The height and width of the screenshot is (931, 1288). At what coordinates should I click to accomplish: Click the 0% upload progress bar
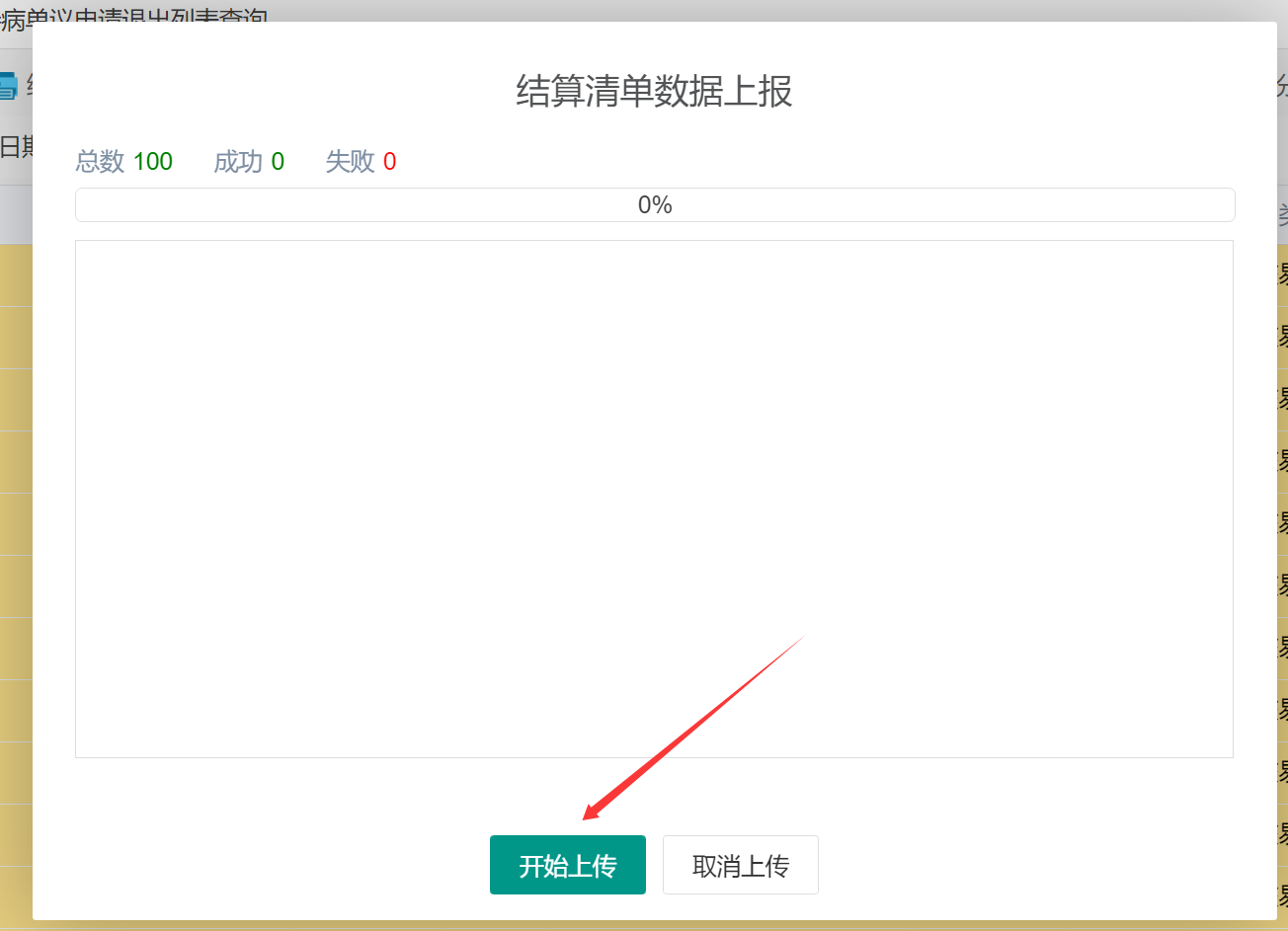click(655, 205)
